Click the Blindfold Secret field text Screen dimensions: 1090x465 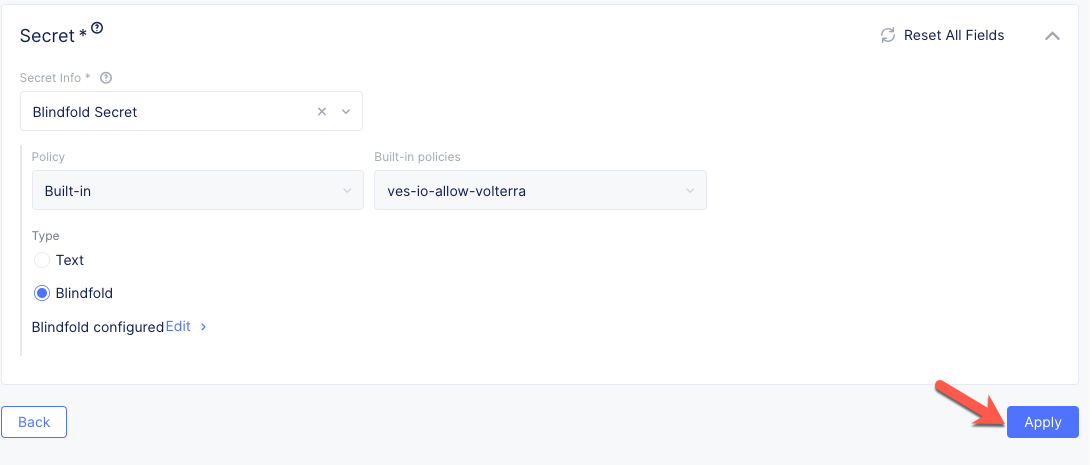85,112
